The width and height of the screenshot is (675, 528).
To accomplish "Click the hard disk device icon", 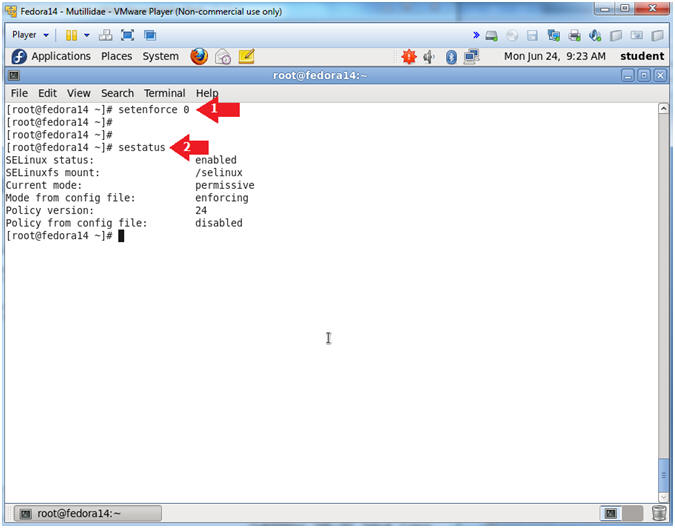I will (x=491, y=35).
